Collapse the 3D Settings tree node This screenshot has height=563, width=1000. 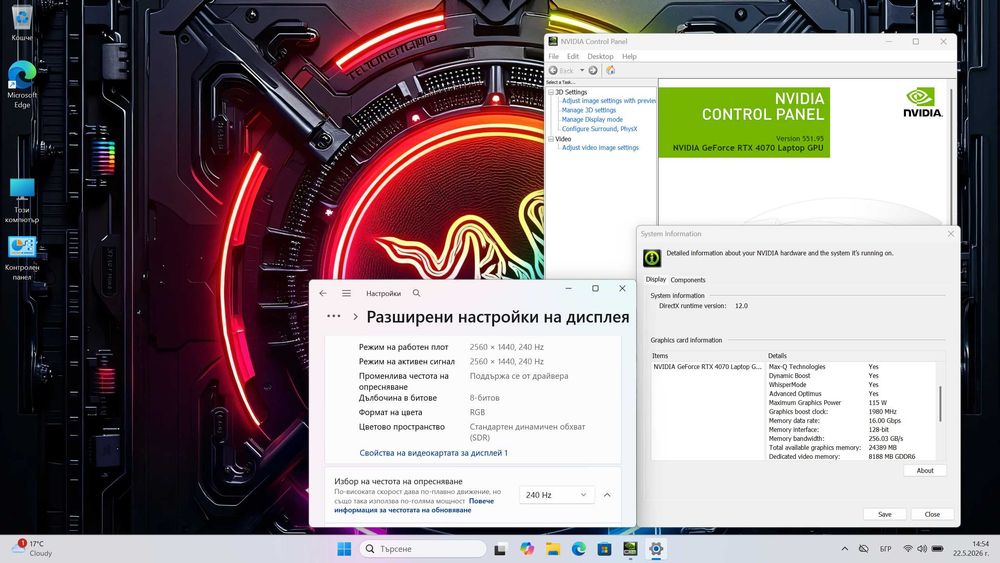click(x=551, y=92)
